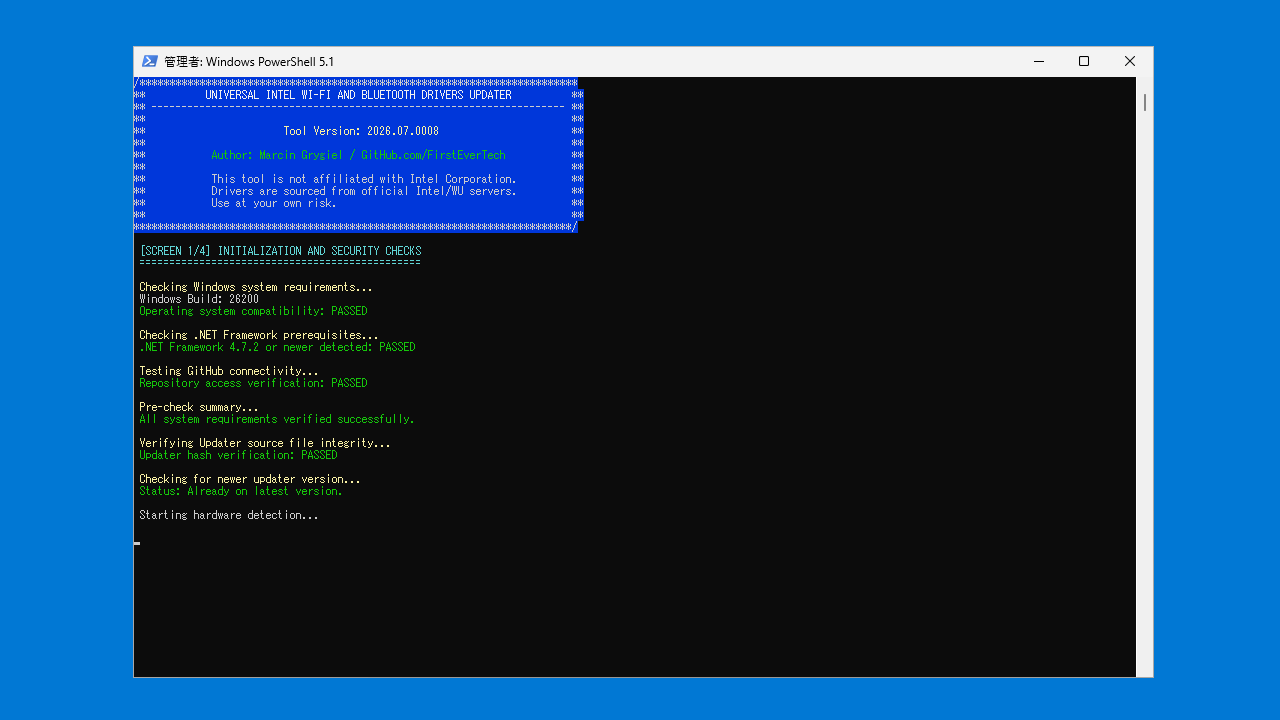
Task: Click 'All system requirements verified successfully.'
Action: coord(277,419)
